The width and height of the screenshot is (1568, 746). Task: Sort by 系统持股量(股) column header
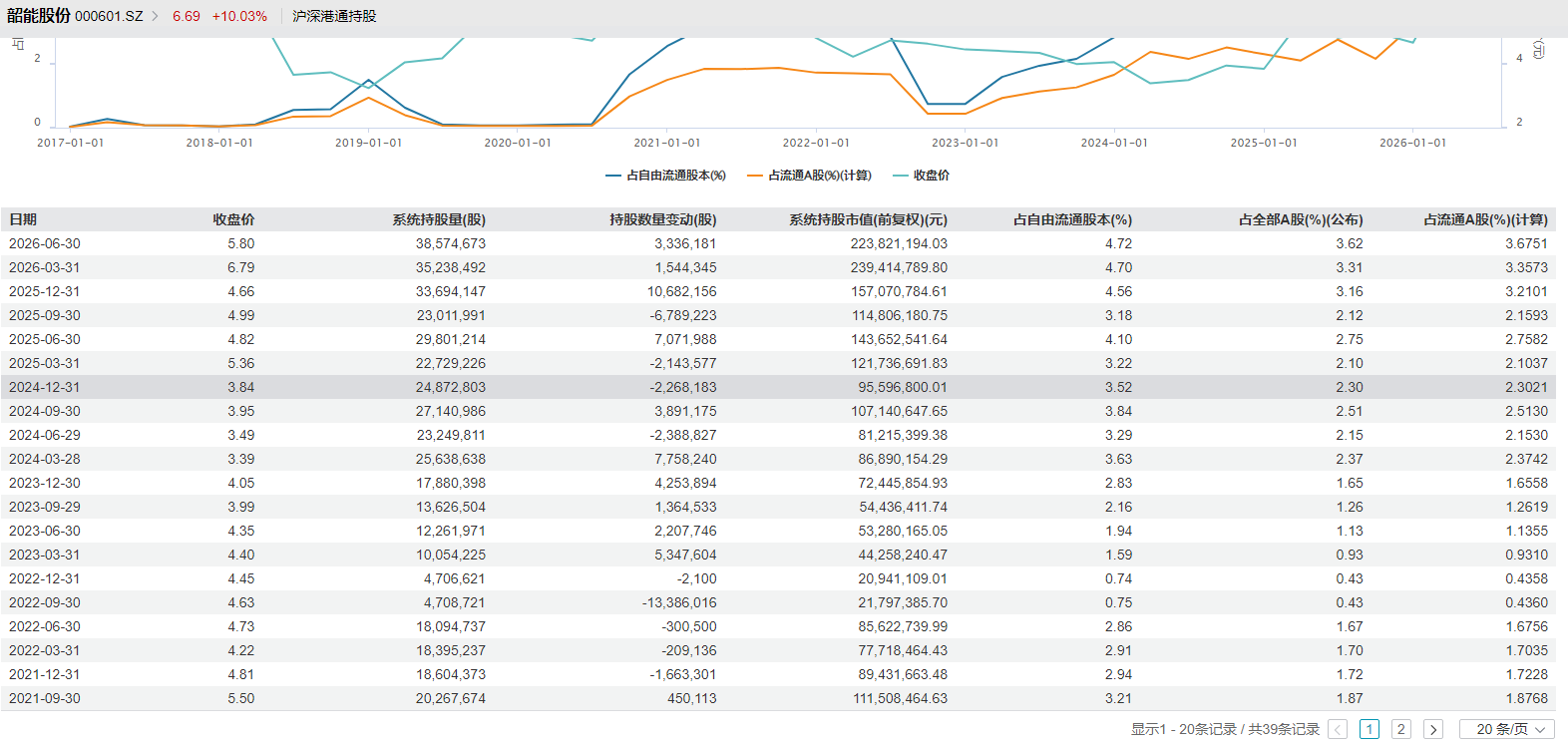pyautogui.click(x=439, y=219)
